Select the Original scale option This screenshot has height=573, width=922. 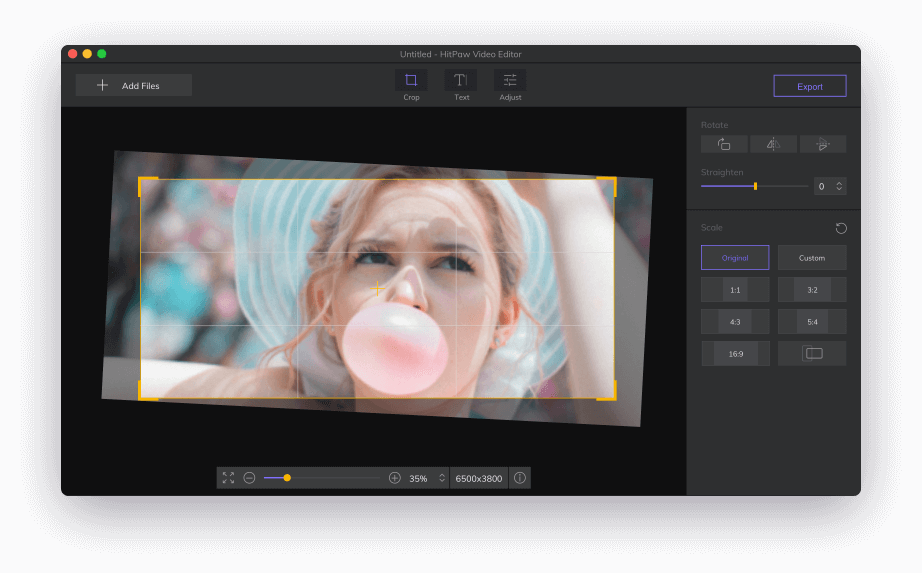(735, 258)
